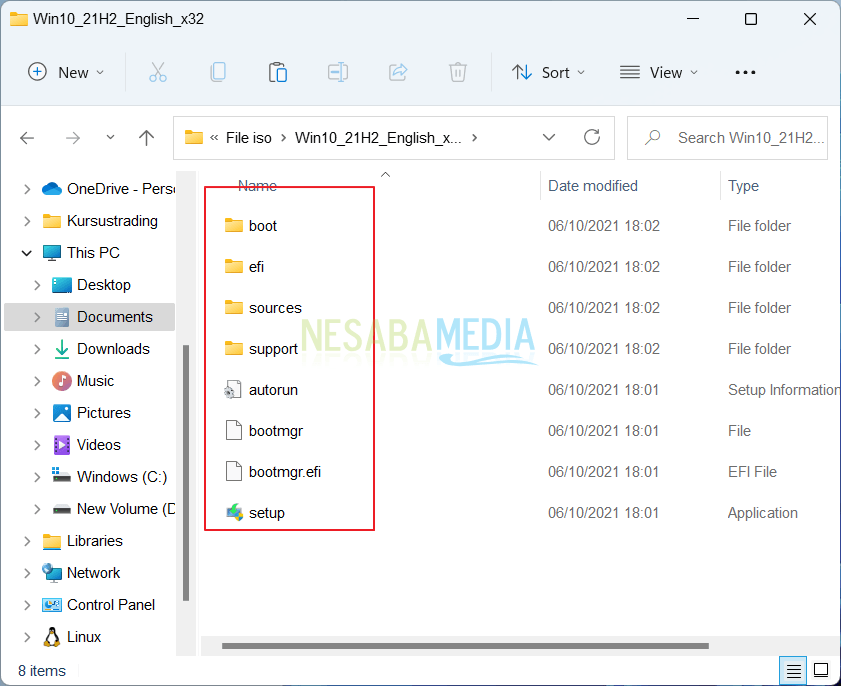This screenshot has width=841, height=686.
Task: Switch to Large icons view in status bar
Action: point(821,670)
